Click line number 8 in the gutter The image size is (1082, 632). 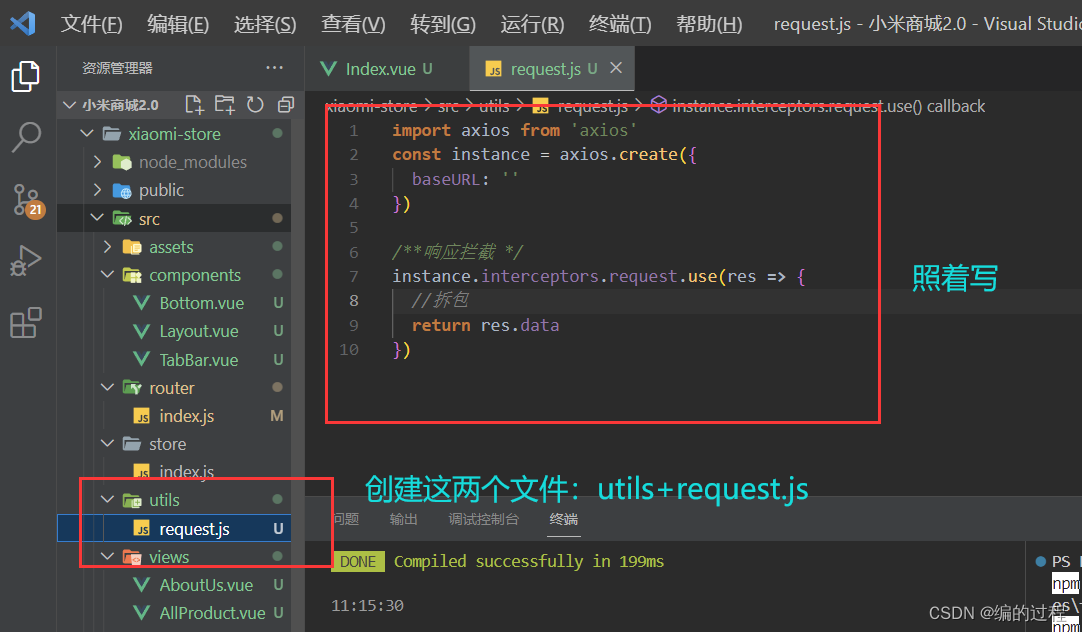click(353, 301)
